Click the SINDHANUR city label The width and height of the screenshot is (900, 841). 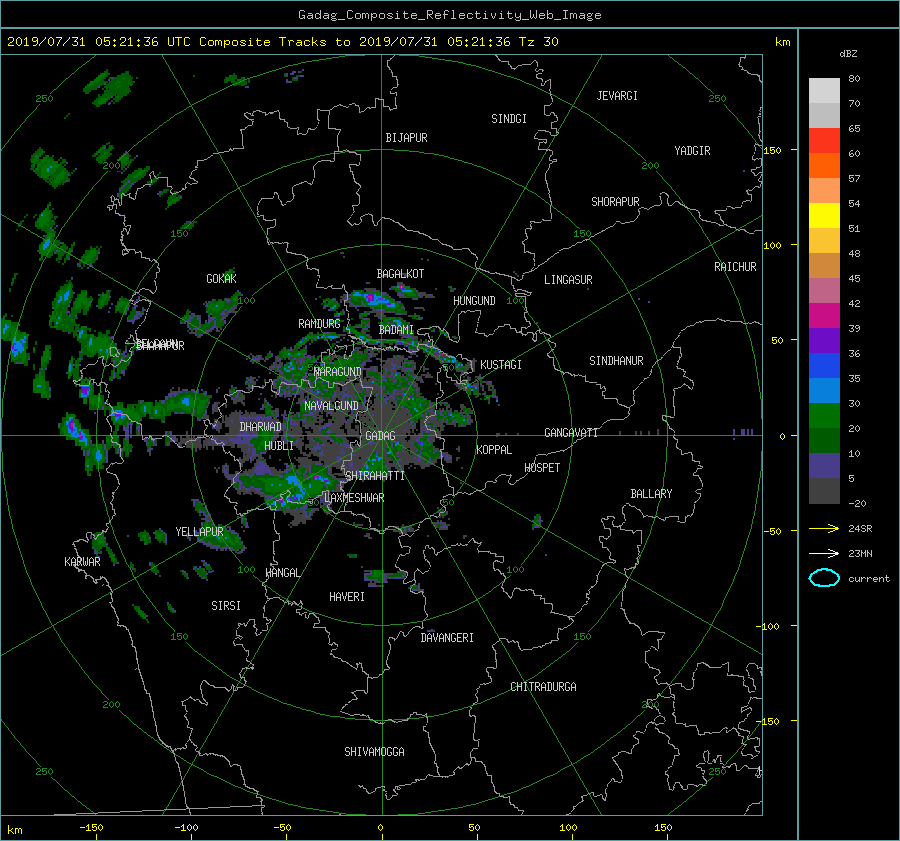pos(616,361)
